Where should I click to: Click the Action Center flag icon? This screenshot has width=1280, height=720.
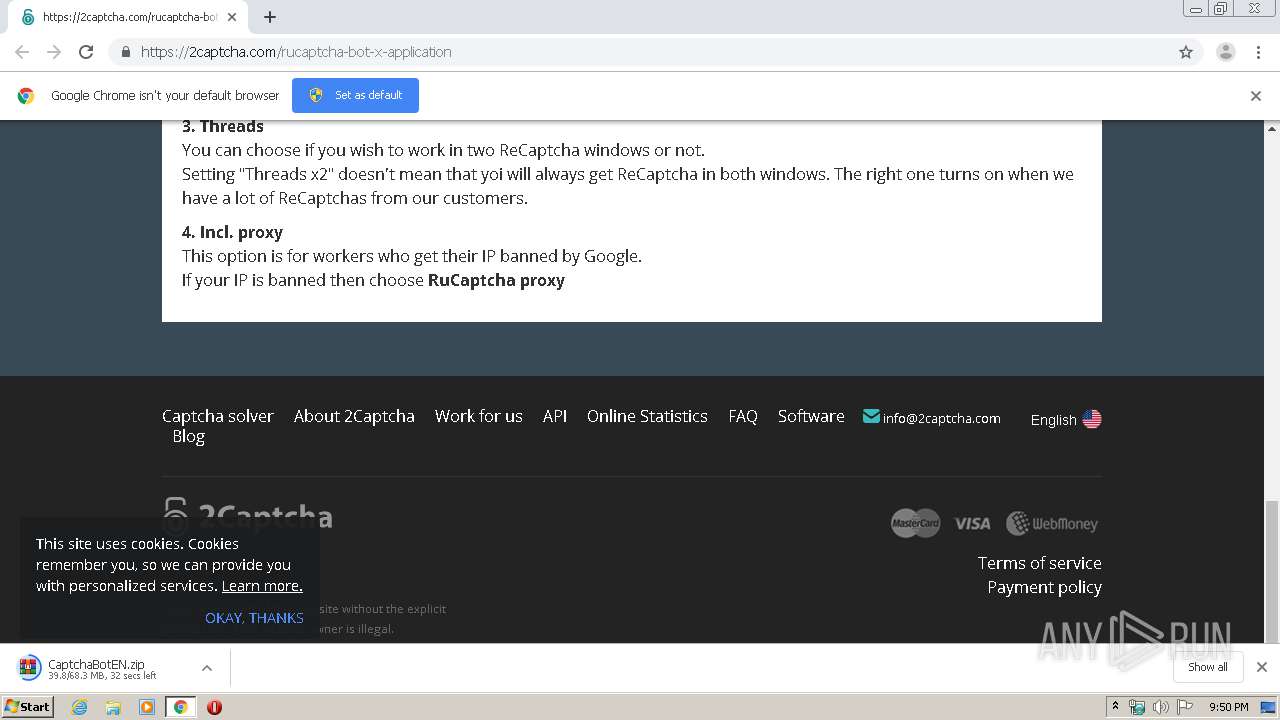(x=1185, y=707)
